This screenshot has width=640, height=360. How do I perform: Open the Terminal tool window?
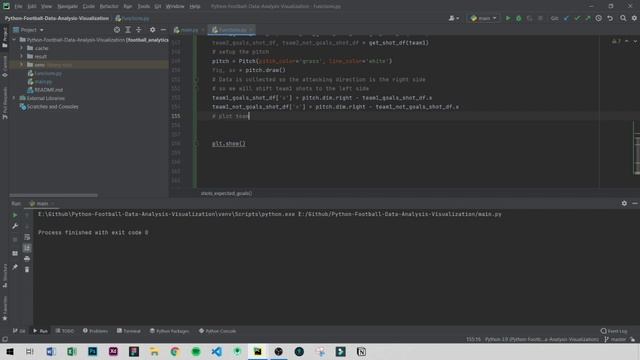coord(129,331)
